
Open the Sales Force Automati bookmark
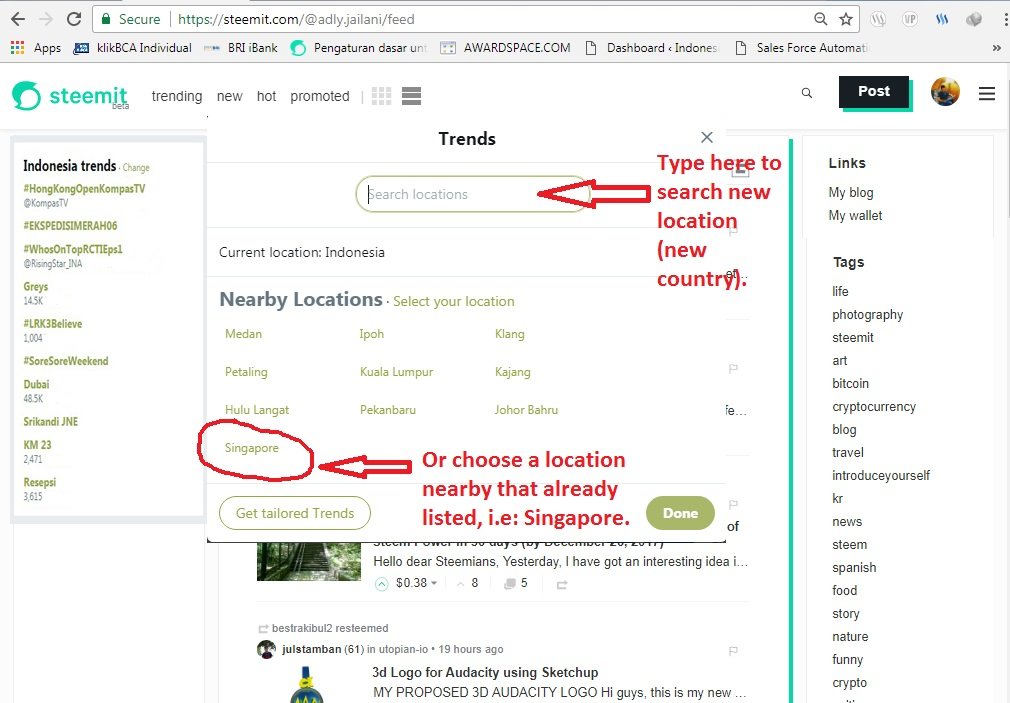click(x=801, y=48)
